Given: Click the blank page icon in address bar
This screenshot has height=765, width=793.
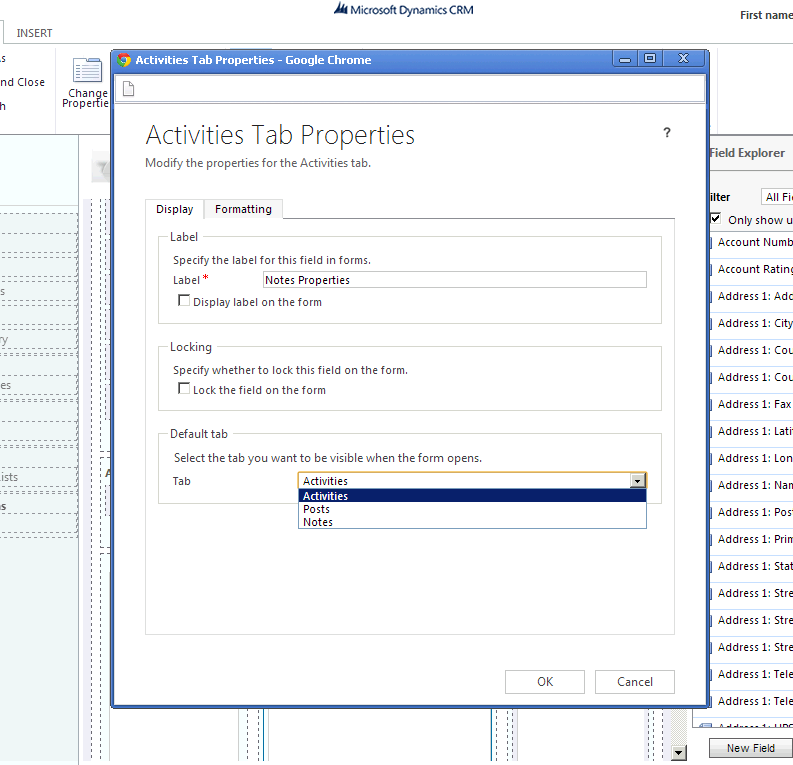Looking at the screenshot, I should [x=128, y=90].
